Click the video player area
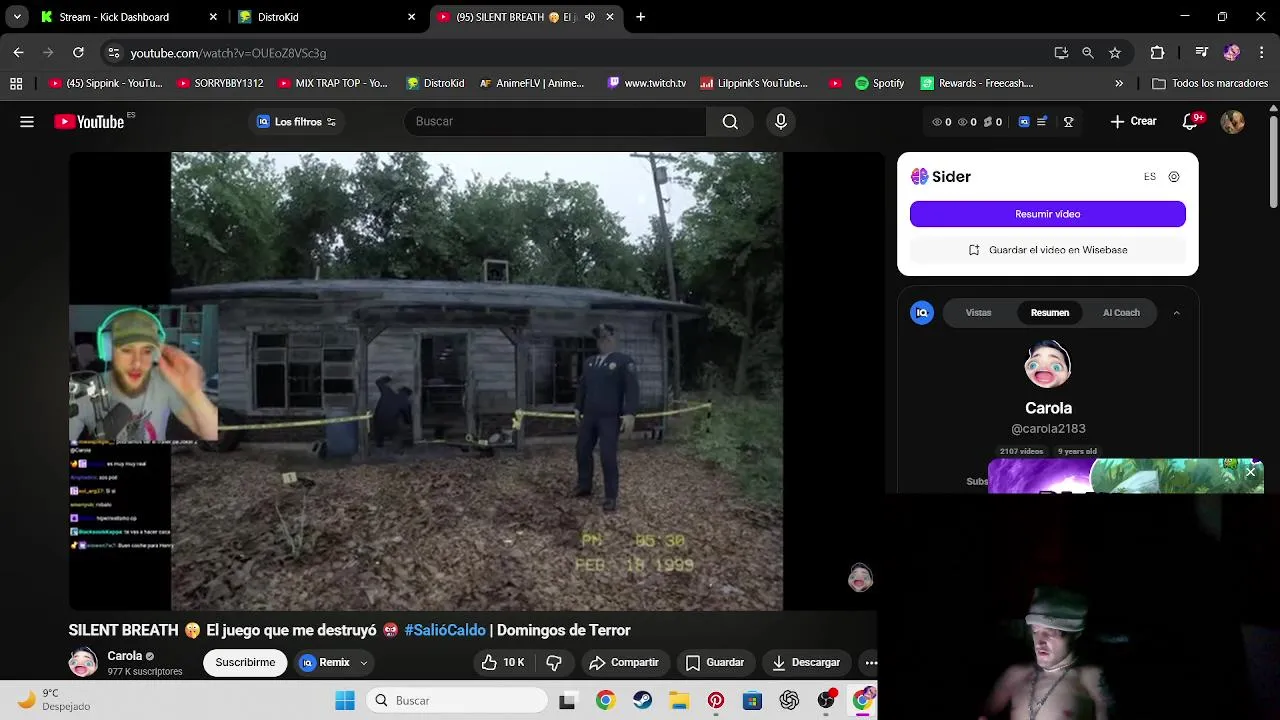Image resolution: width=1280 pixels, height=720 pixels. pos(476,381)
